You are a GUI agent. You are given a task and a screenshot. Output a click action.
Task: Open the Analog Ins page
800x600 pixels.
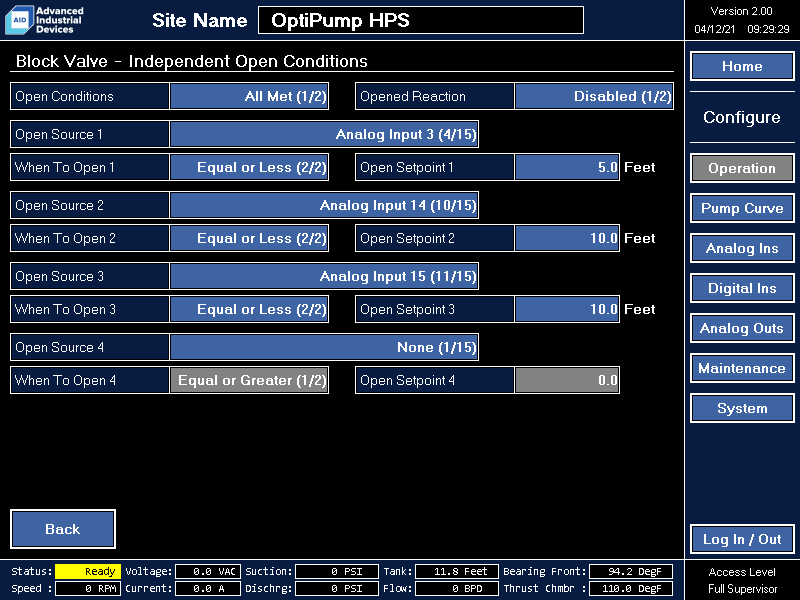742,248
